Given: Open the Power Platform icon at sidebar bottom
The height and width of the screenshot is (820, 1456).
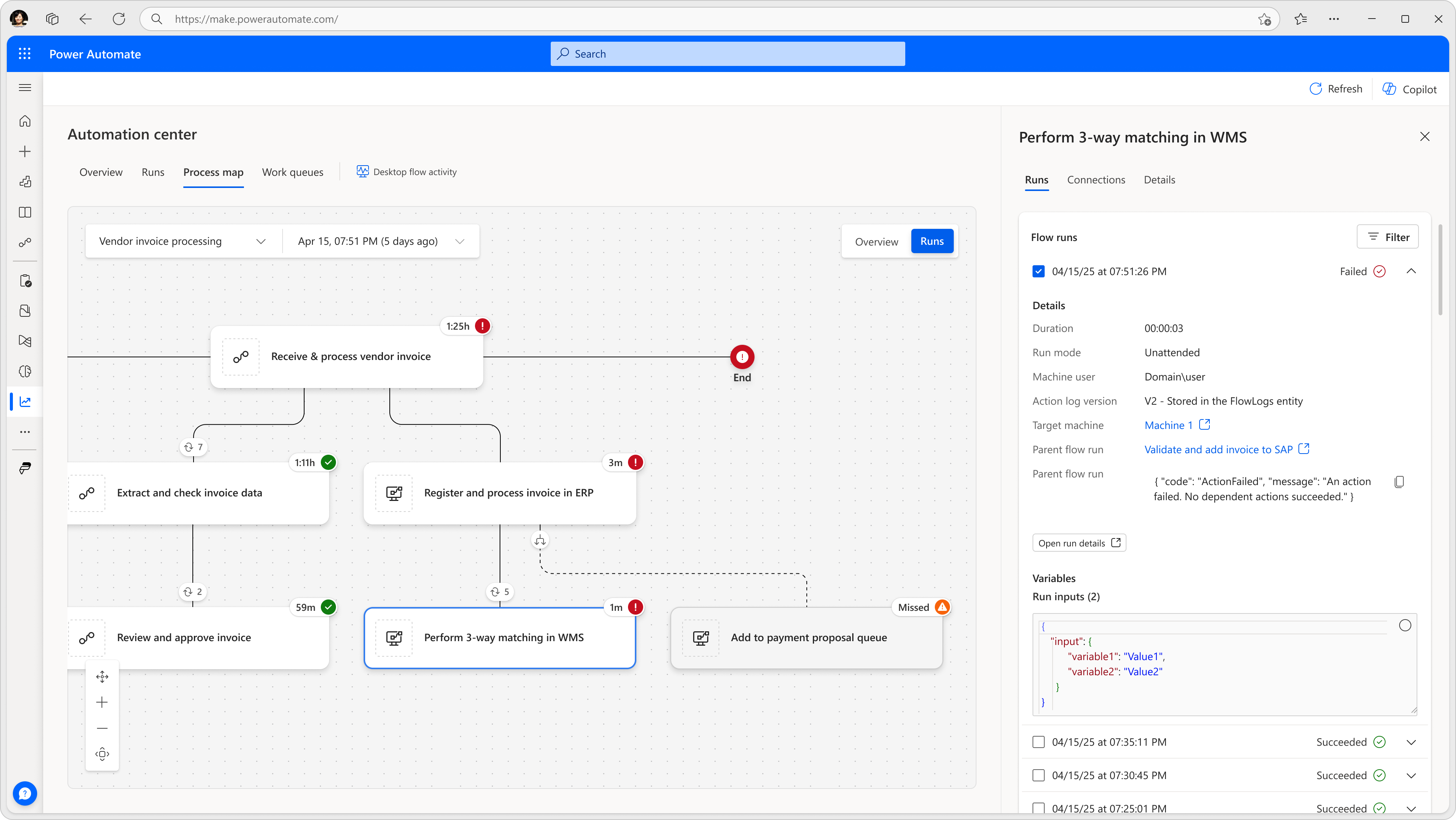Looking at the screenshot, I should click(x=25, y=468).
